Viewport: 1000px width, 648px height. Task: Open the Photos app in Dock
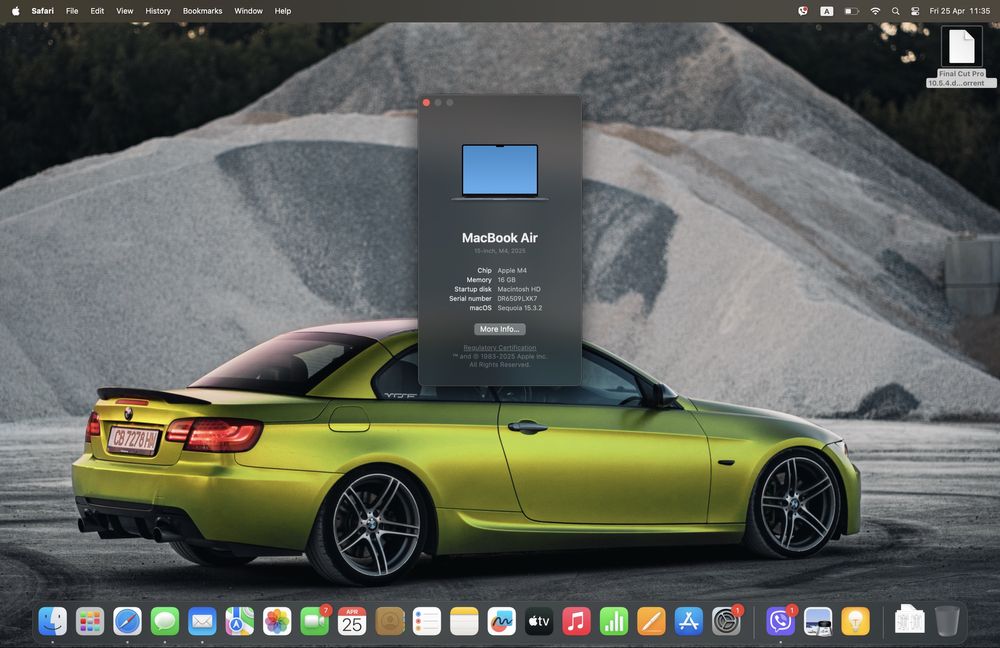click(x=277, y=621)
